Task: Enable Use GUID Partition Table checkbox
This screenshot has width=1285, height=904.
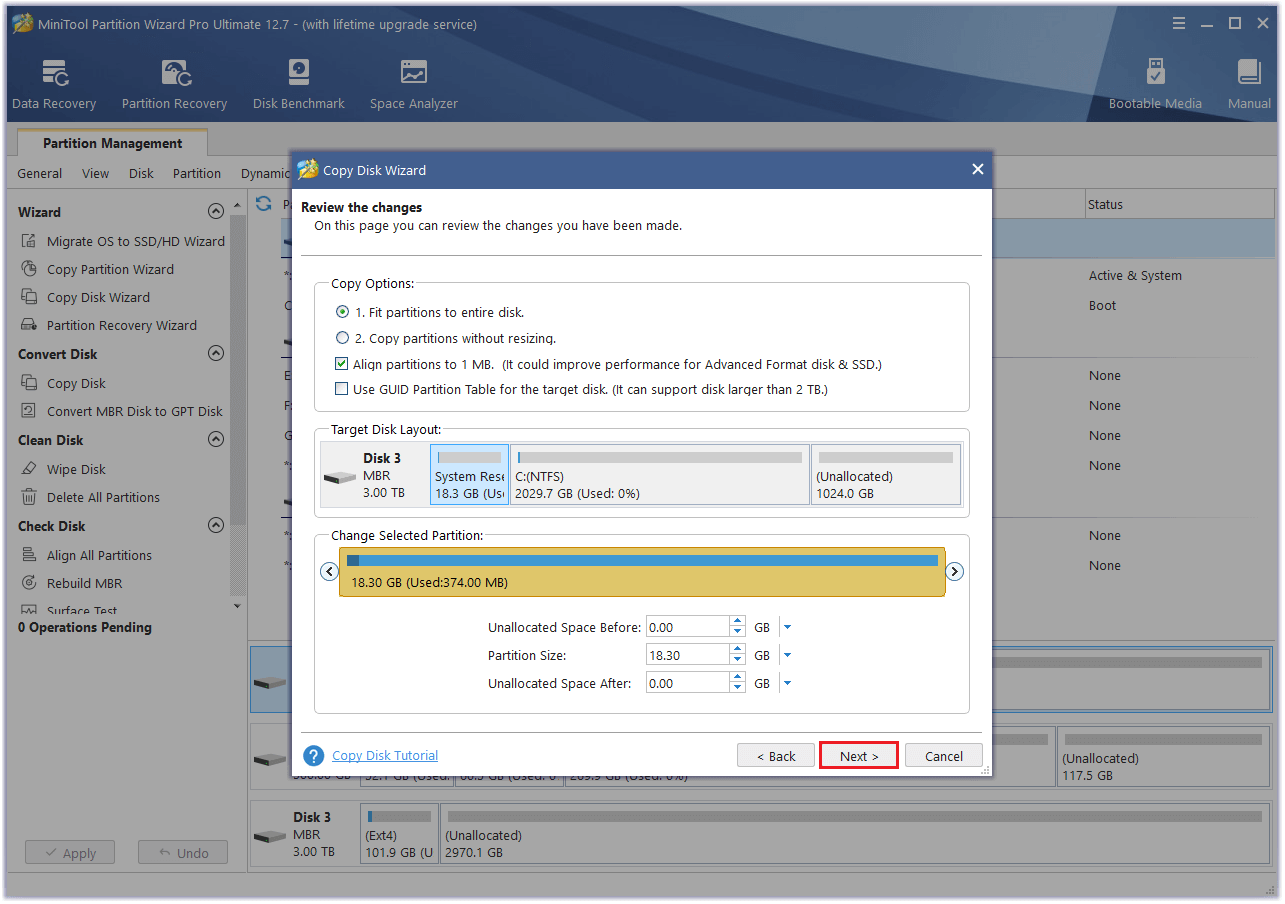Action: click(x=342, y=389)
